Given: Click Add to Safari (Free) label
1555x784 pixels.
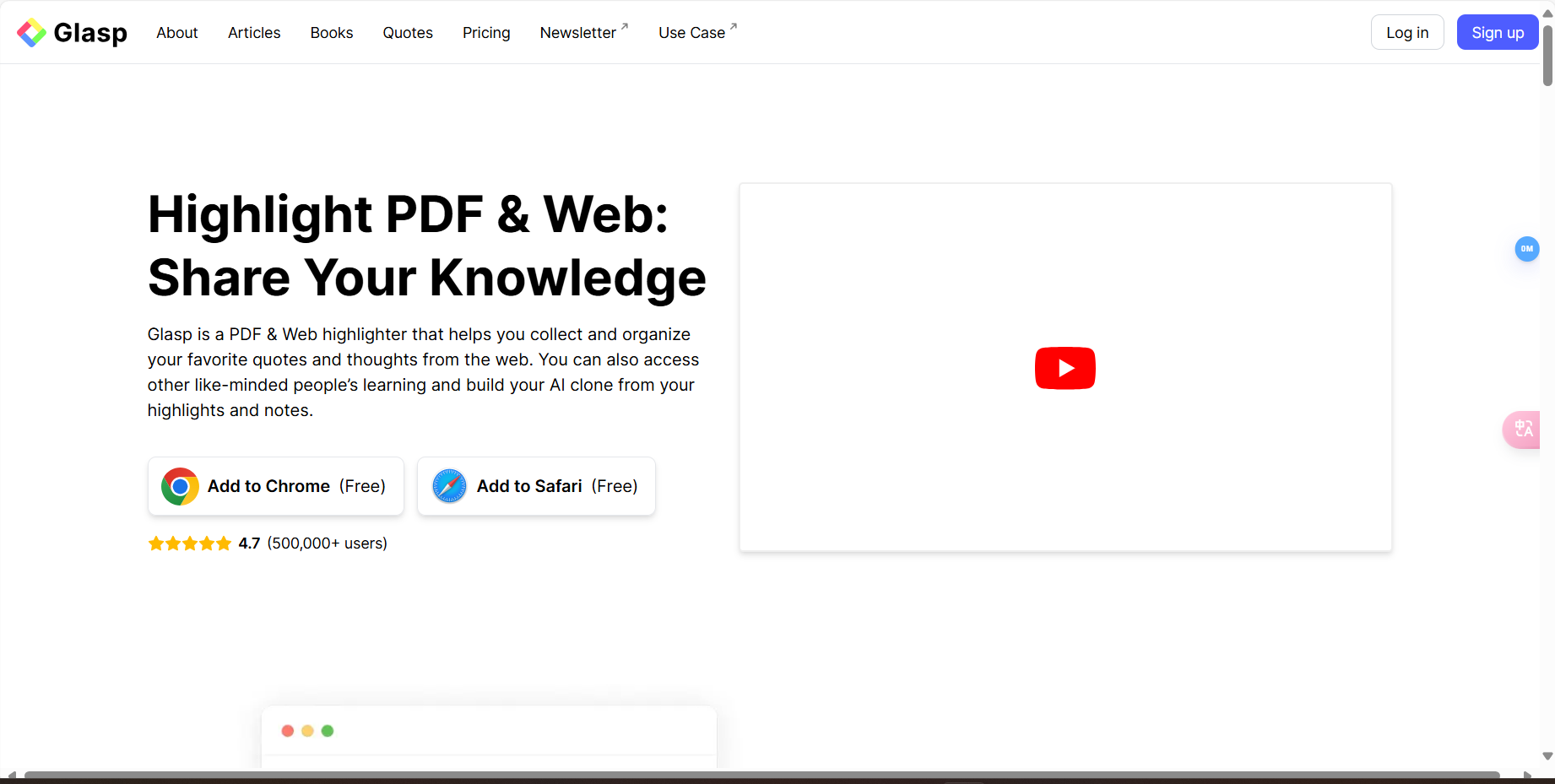Looking at the screenshot, I should pos(557,486).
